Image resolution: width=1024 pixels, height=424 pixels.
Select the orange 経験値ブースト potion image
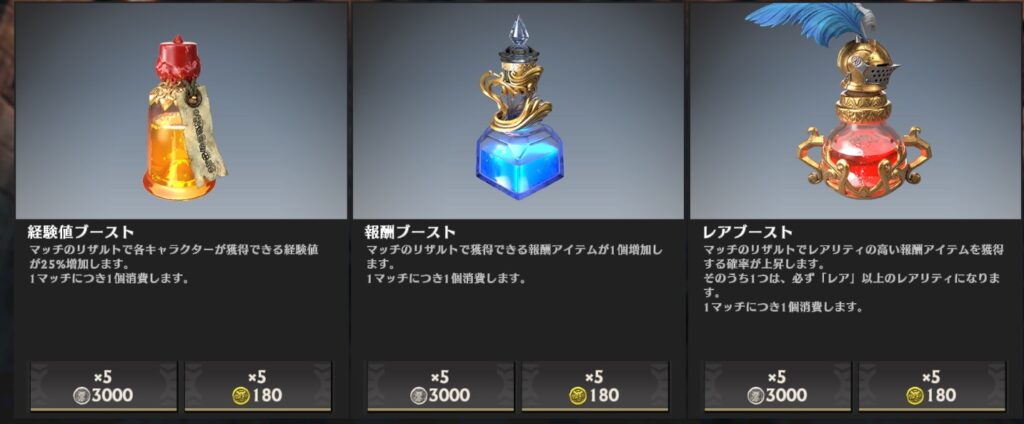[185, 114]
